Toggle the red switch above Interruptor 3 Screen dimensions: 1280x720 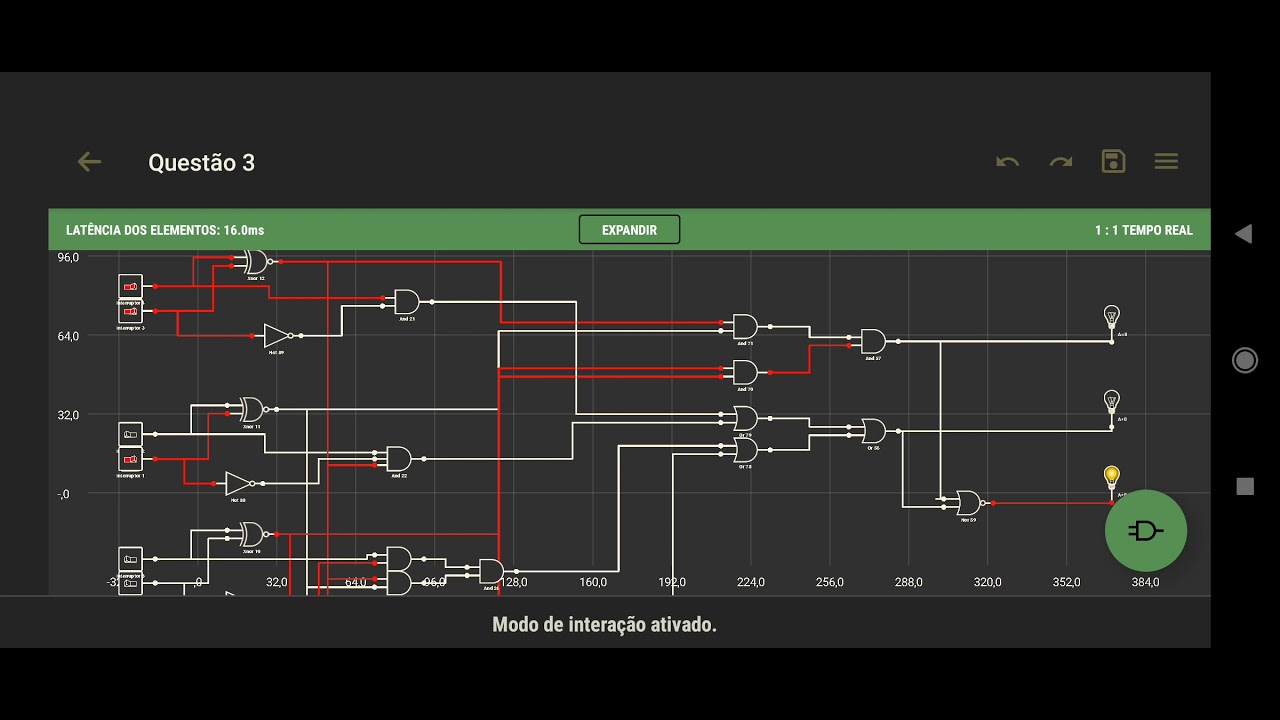tap(130, 287)
